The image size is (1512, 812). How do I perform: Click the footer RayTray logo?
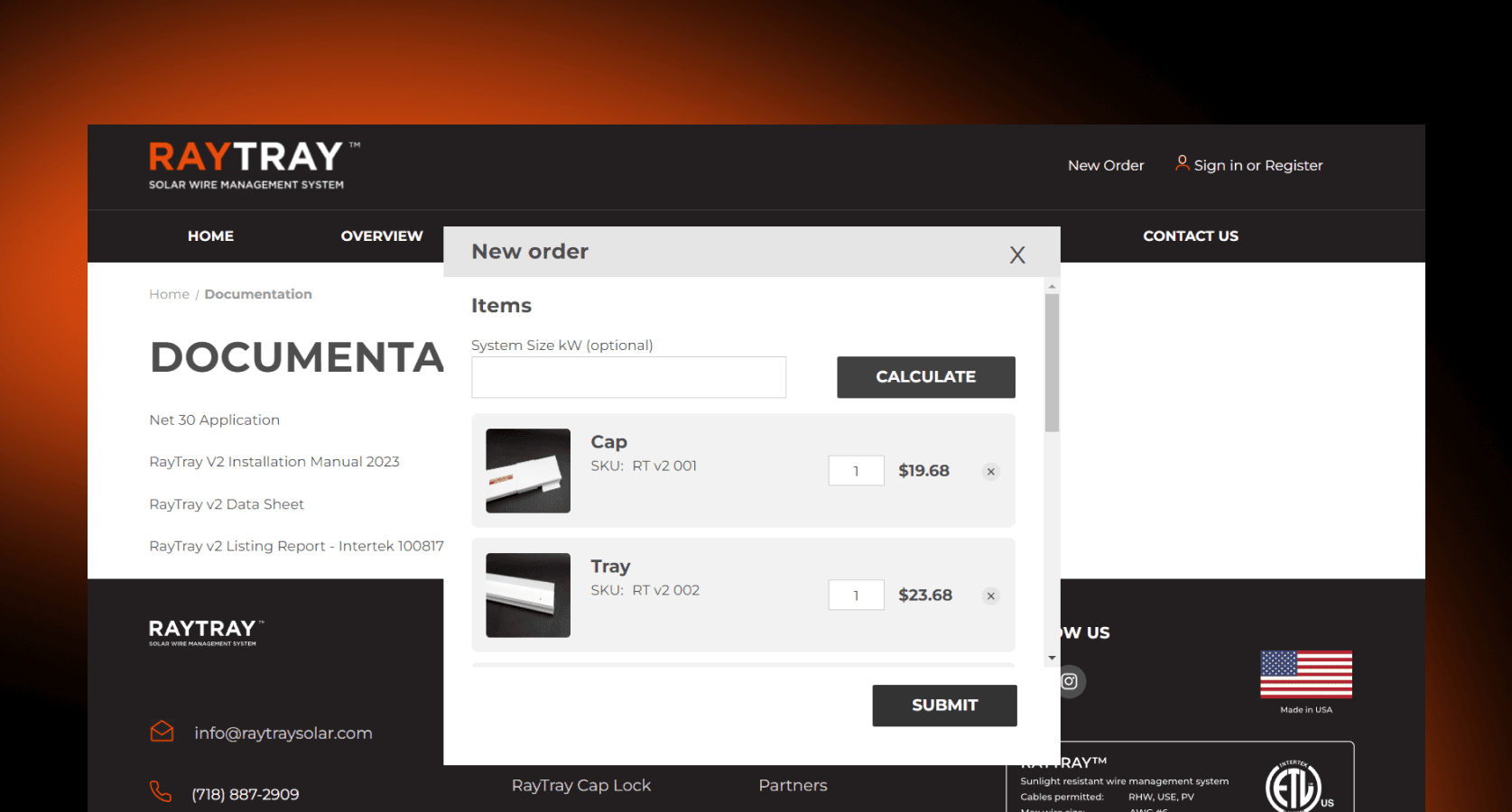coord(206,632)
